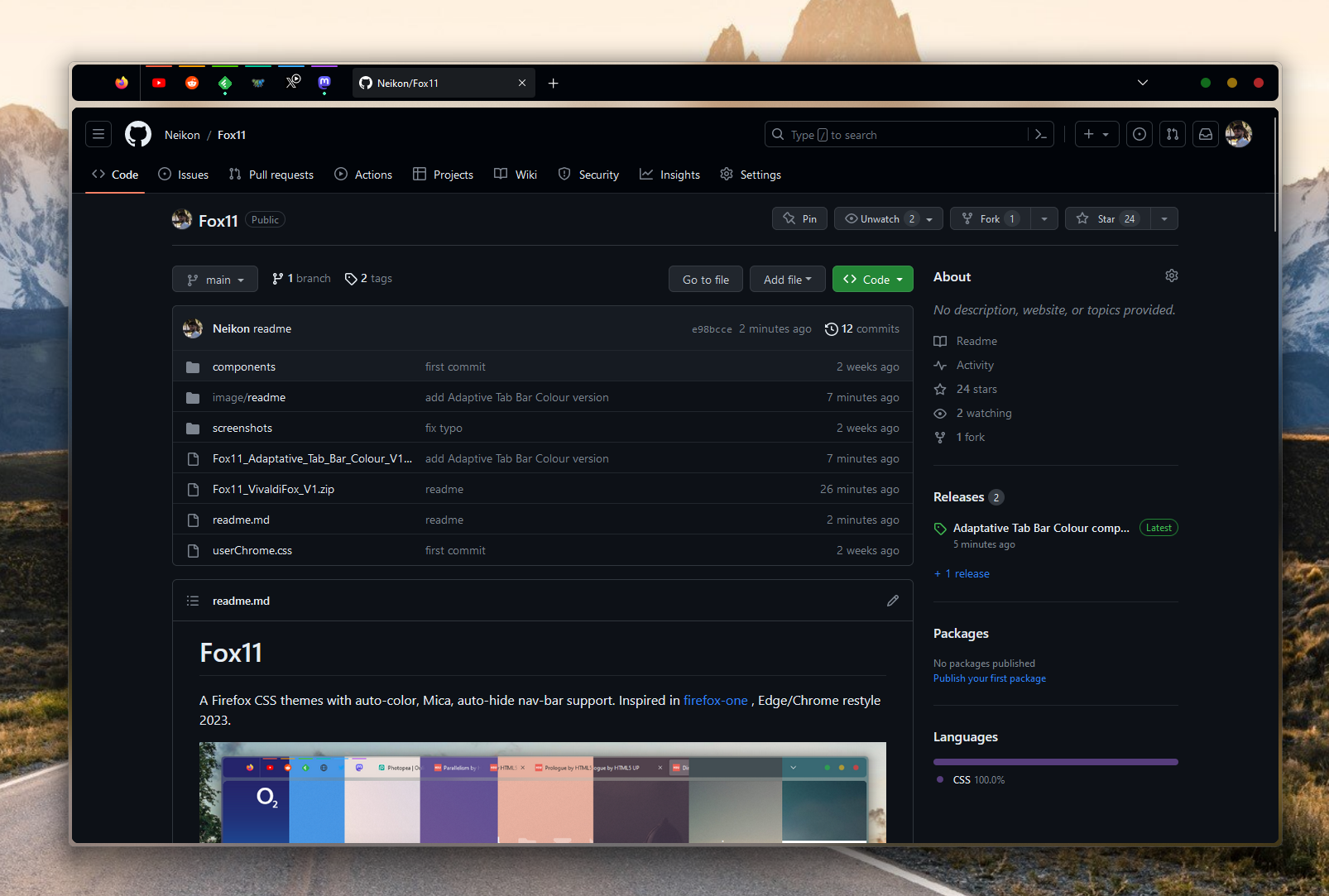1329x896 pixels.
Task: Open the screenshots folder
Action: click(x=242, y=428)
